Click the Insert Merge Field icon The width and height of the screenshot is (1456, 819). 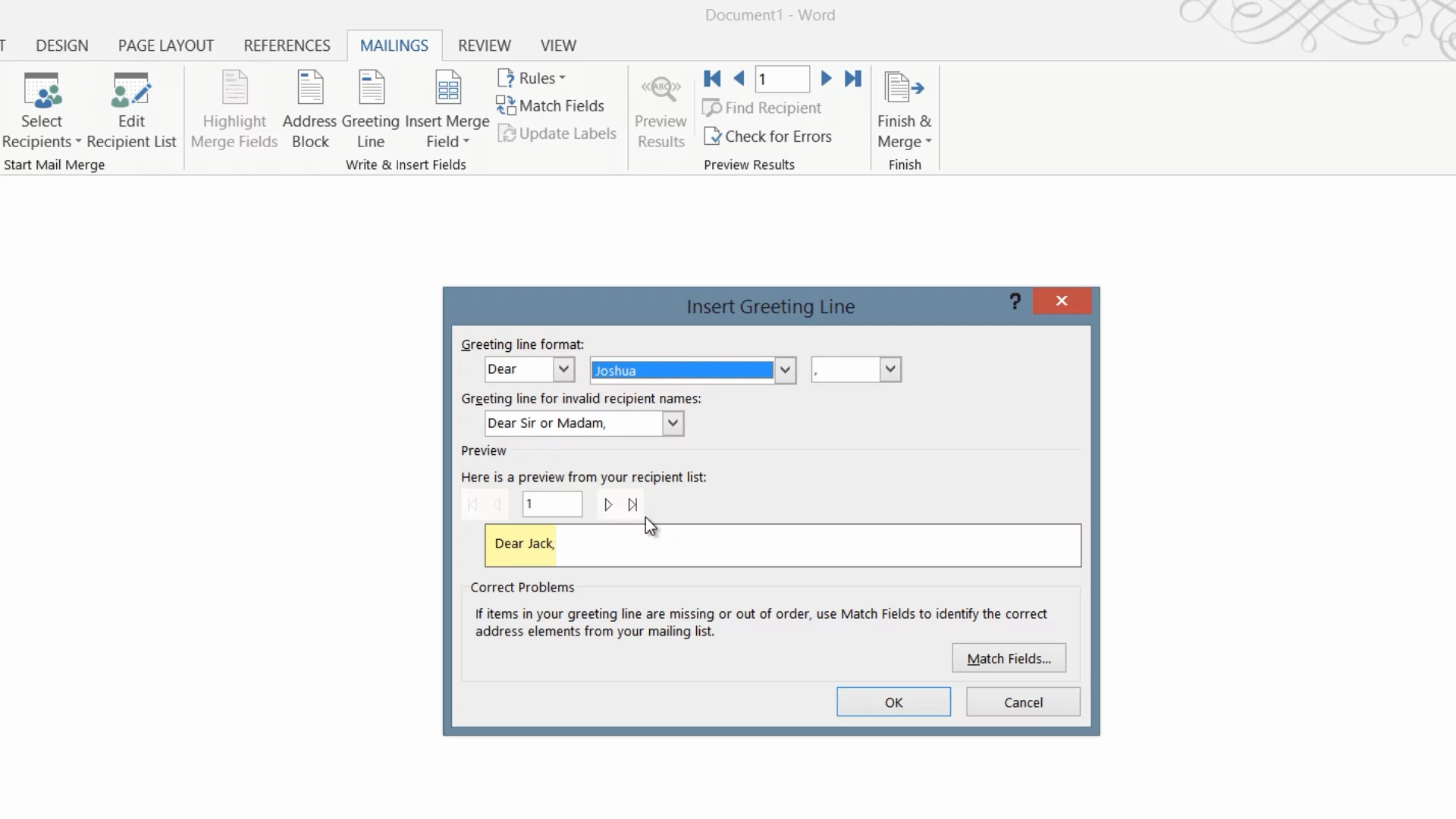(x=447, y=89)
